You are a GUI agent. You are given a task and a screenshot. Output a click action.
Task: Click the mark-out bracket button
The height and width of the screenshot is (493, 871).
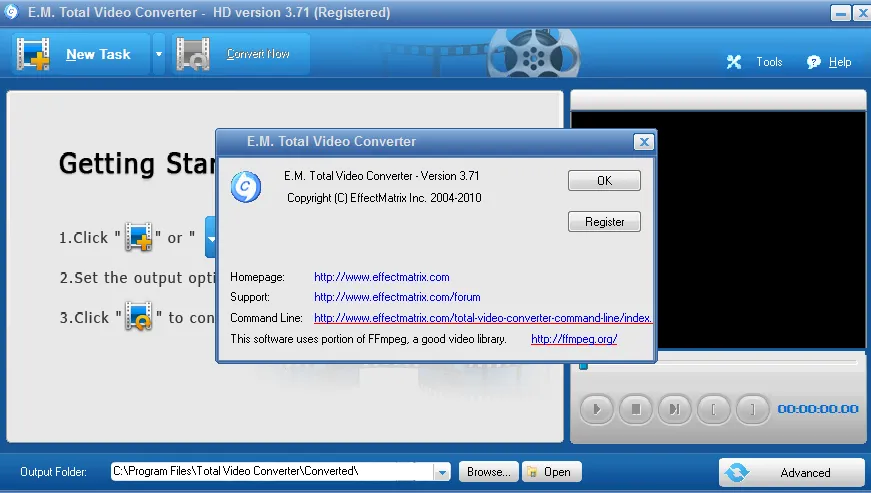click(752, 409)
